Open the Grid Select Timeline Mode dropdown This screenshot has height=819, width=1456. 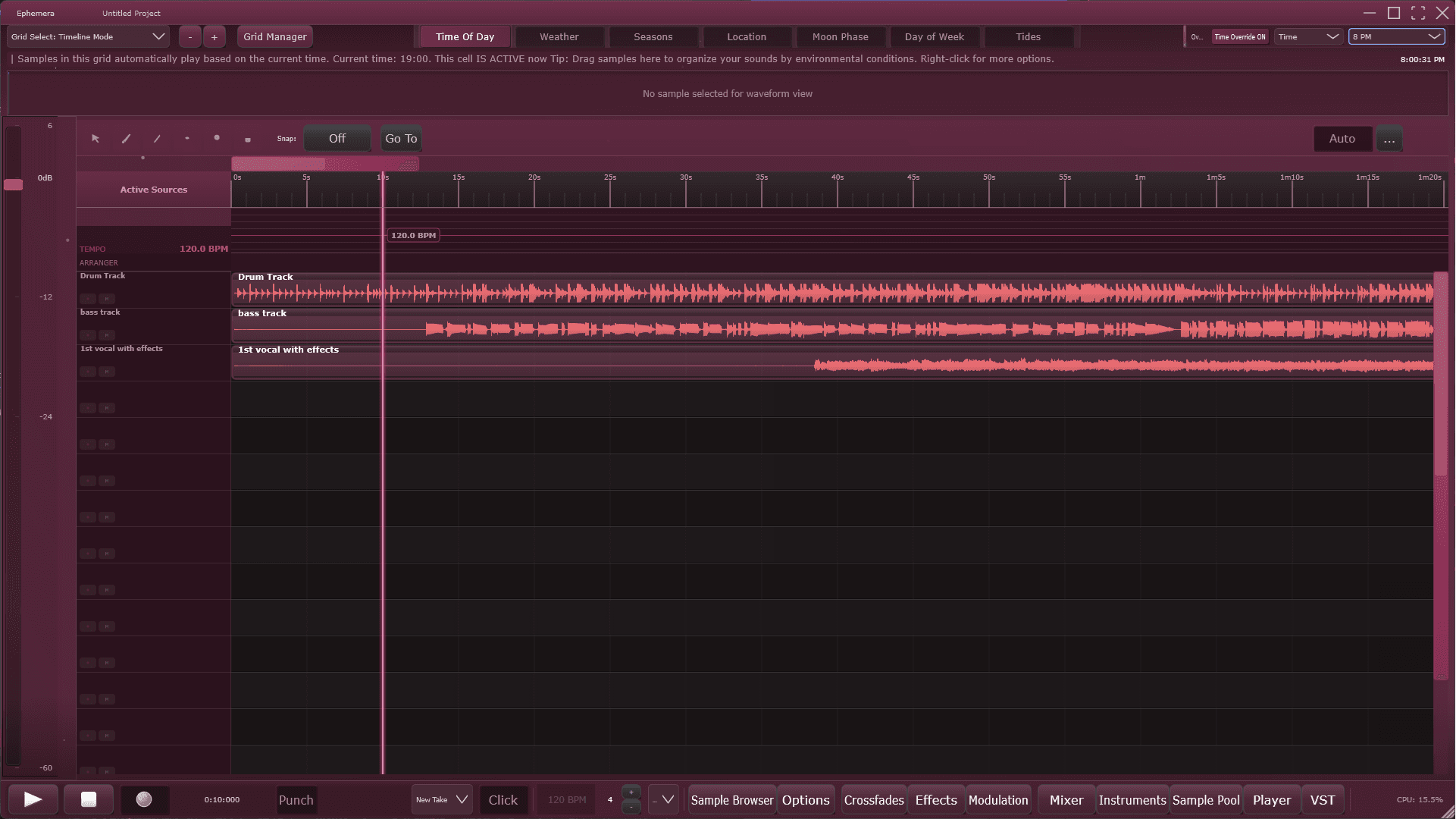(x=88, y=36)
